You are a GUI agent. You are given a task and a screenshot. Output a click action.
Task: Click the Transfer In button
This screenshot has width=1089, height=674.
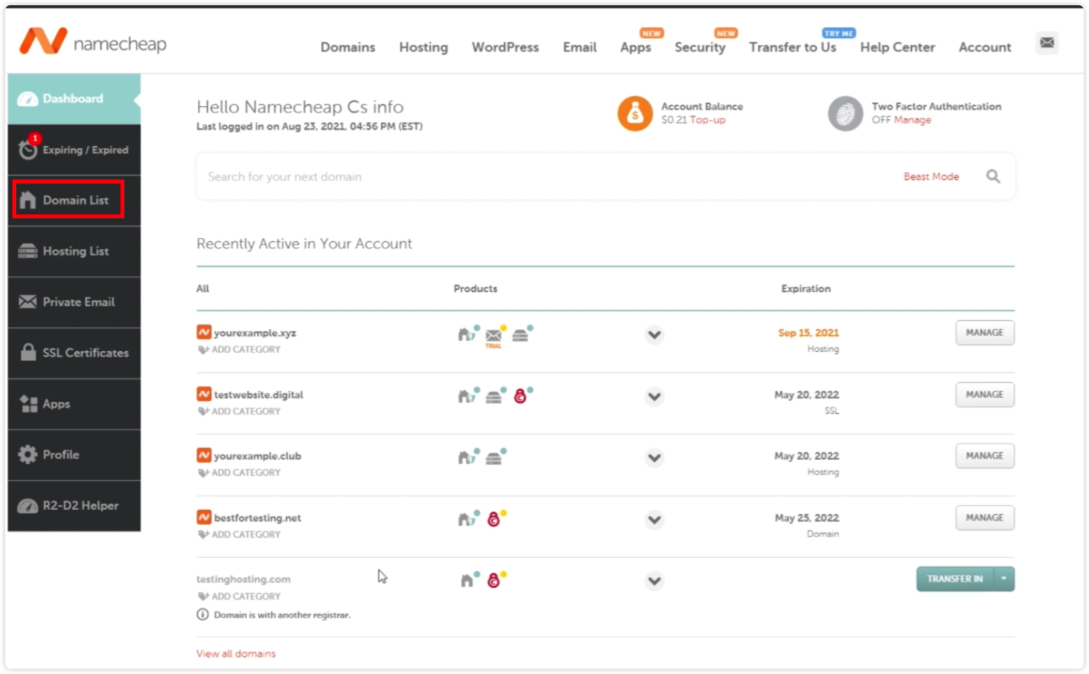click(x=955, y=579)
